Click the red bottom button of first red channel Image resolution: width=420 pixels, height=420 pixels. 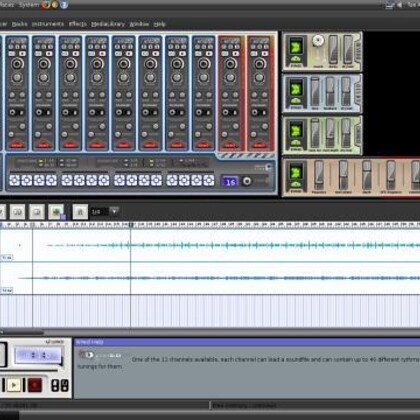coord(230,145)
